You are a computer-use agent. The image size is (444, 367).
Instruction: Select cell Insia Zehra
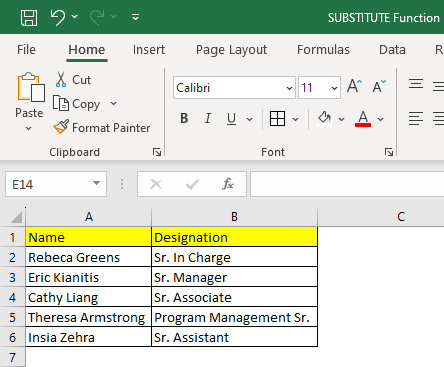tap(89, 337)
